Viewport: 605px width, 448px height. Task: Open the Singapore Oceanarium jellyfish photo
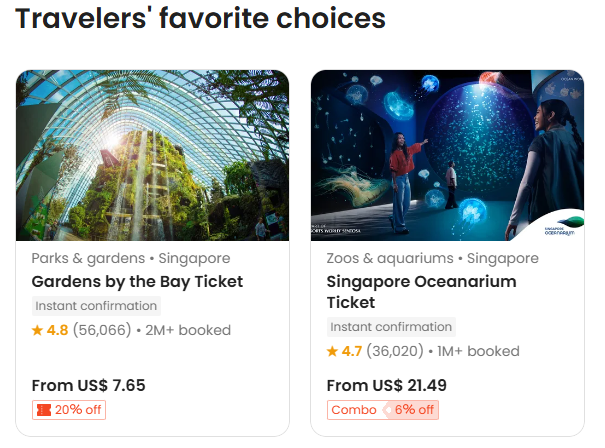pos(447,155)
